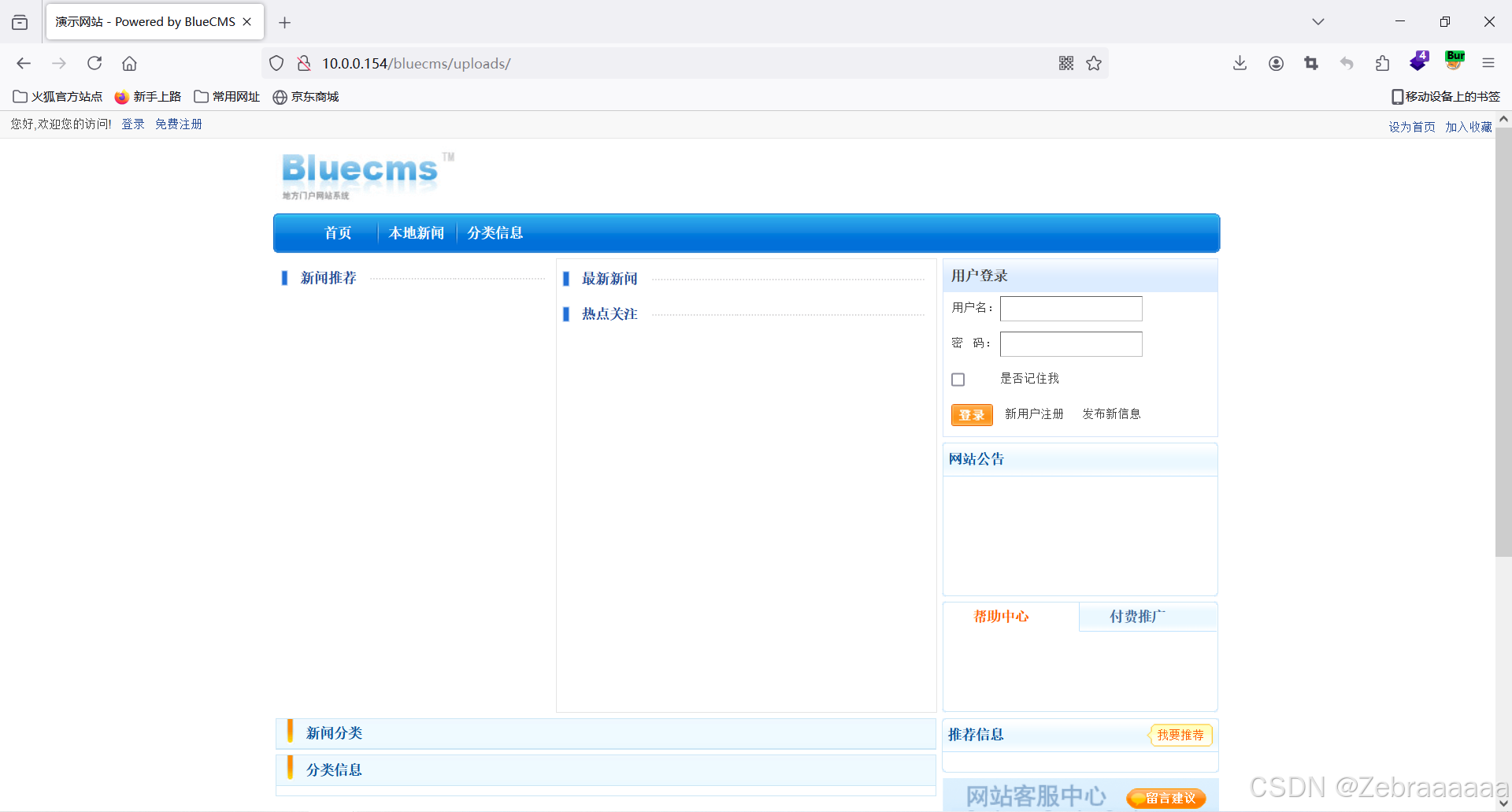Image resolution: width=1512 pixels, height=812 pixels.
Task: Click the 新闻推荐 heading
Action: pos(328,278)
